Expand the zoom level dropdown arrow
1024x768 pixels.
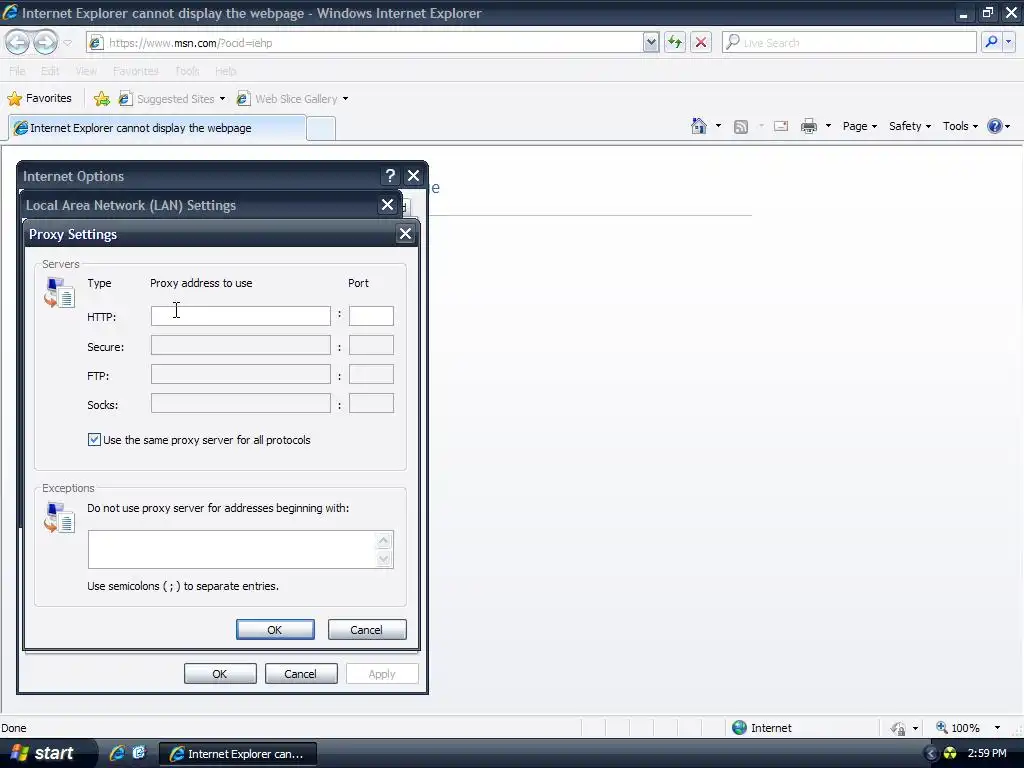point(997,728)
